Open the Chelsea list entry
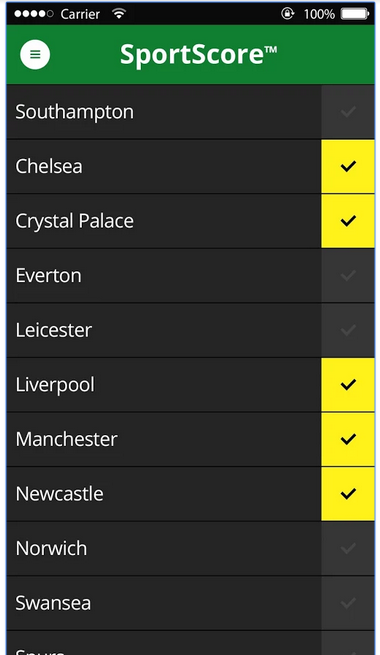380x655 pixels. (164, 166)
